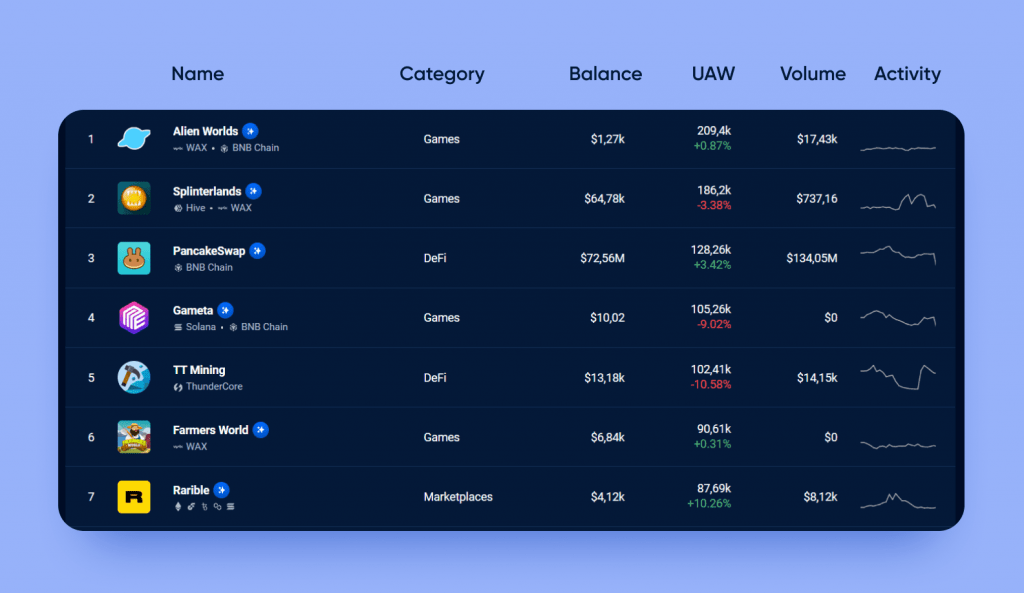Screen dimensions: 1024x593
Task: Click the Alien Worlds planet logo icon
Action: [x=133, y=139]
